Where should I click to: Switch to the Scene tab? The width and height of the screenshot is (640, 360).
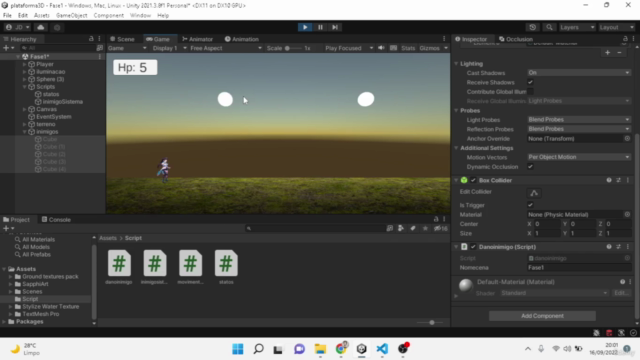pos(122,39)
